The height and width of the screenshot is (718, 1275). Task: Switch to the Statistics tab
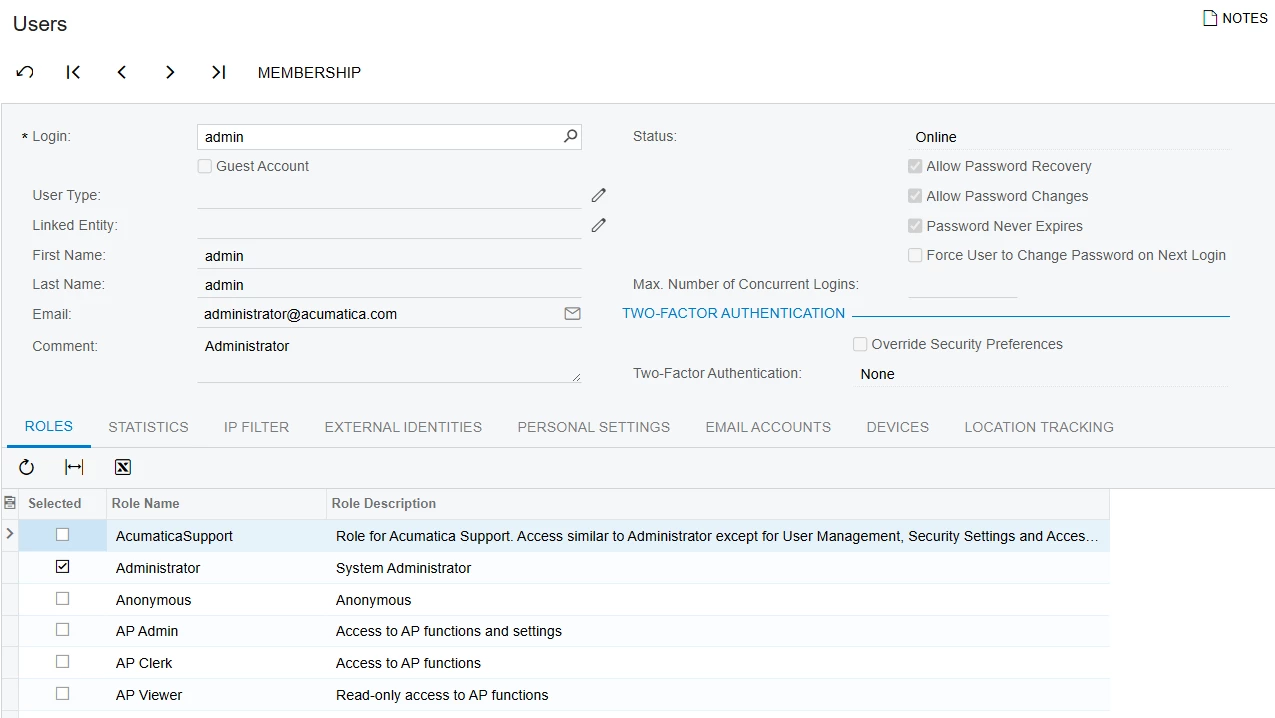148,427
